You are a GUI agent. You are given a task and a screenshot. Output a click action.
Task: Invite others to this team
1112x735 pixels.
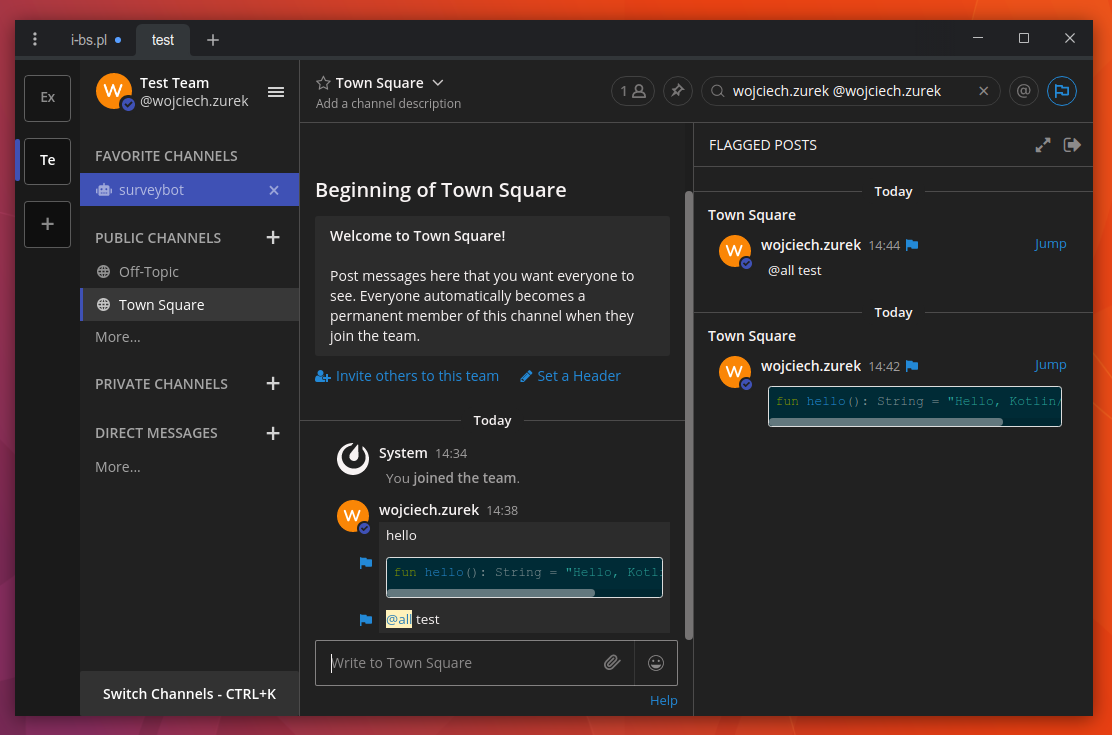pos(407,376)
